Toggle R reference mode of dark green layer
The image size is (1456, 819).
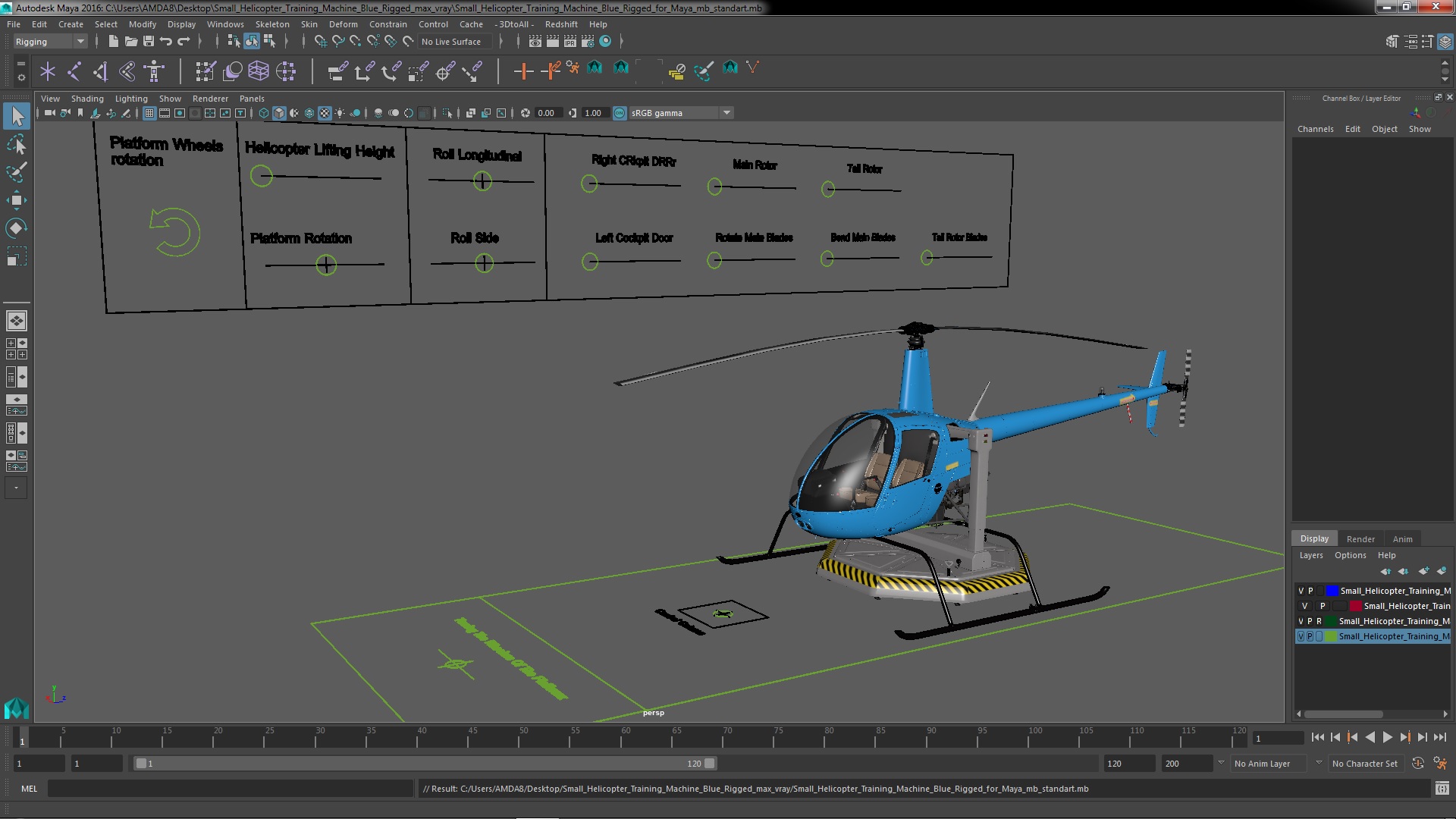click(1319, 621)
